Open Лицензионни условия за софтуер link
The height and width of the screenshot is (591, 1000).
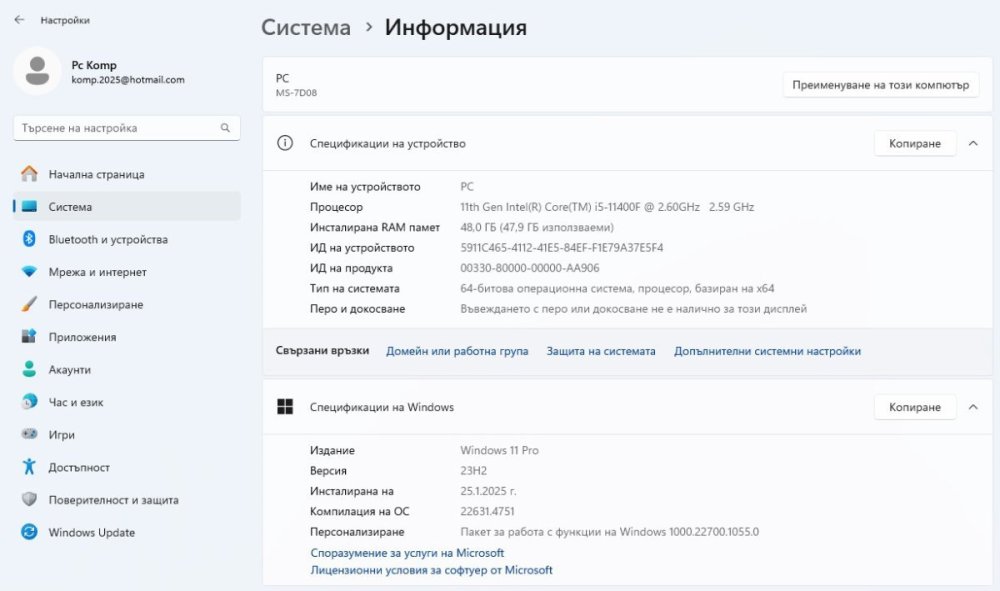pos(431,570)
